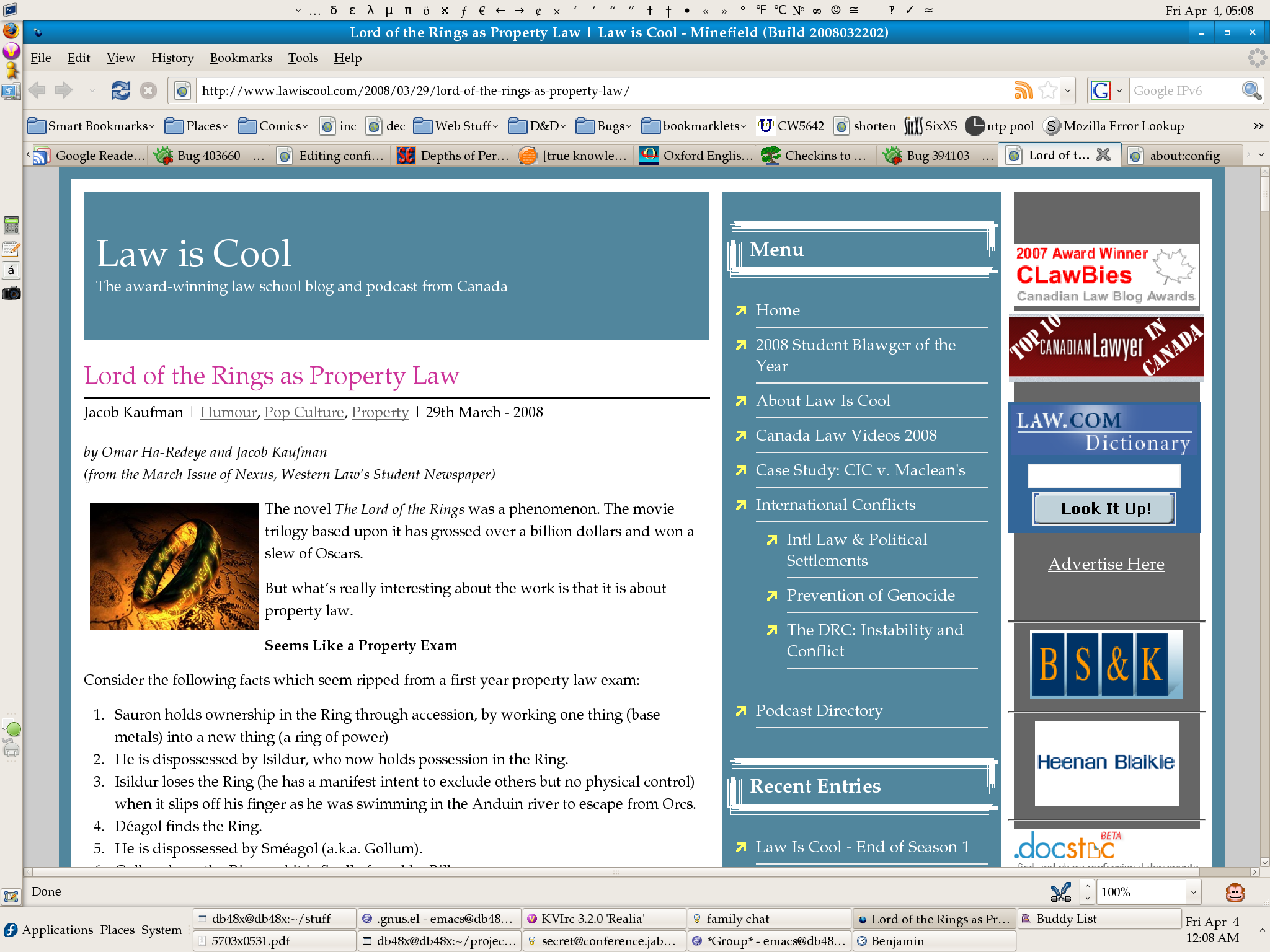Viewport: 1270px width, 952px height.
Task: Go forward with the Forward arrow
Action: (x=64, y=90)
